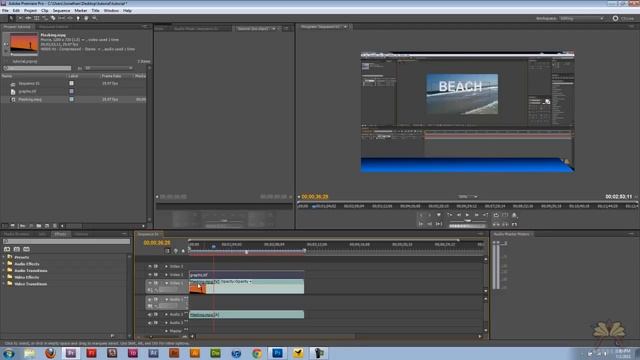Select the Zoom tool

(x=94, y=18)
